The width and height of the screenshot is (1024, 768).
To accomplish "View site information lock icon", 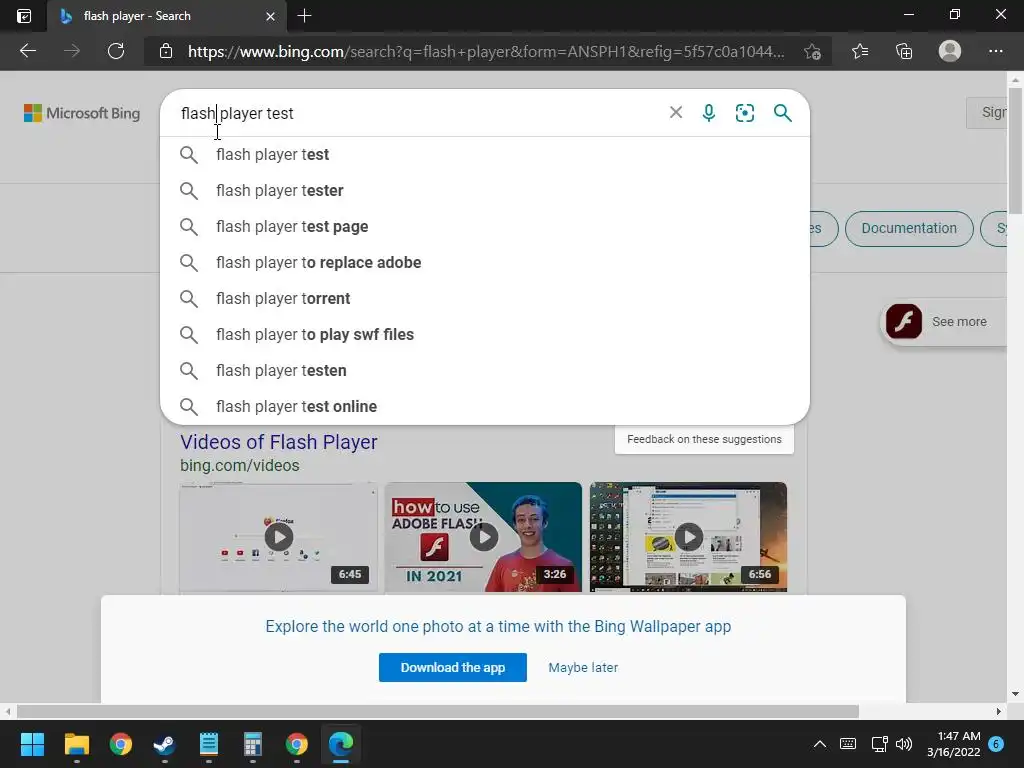I will [x=166, y=51].
